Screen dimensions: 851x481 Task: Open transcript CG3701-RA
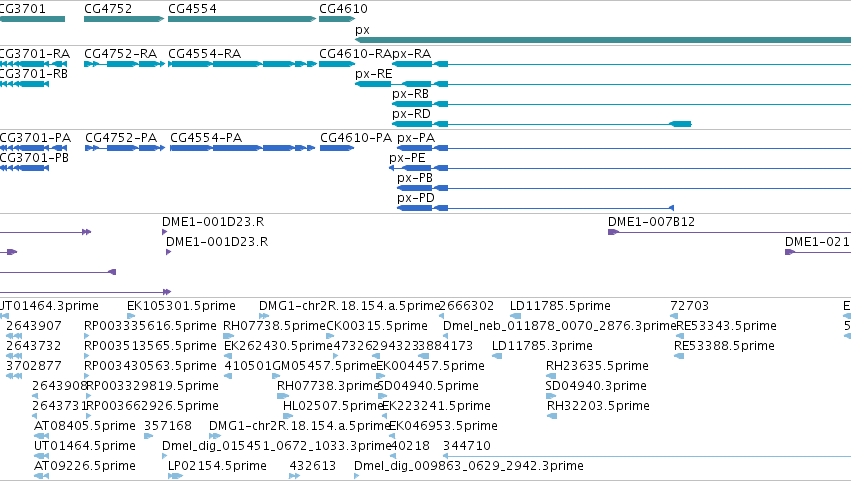[x=35, y=54]
